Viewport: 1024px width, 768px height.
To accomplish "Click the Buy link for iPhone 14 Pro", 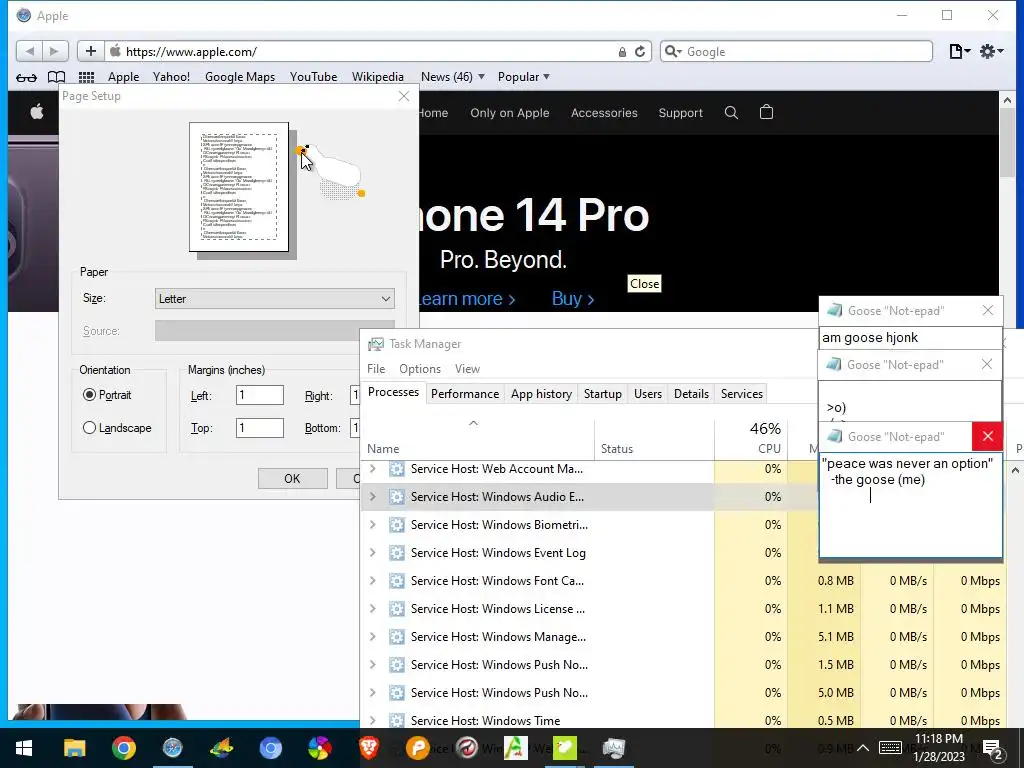I will pos(573,298).
